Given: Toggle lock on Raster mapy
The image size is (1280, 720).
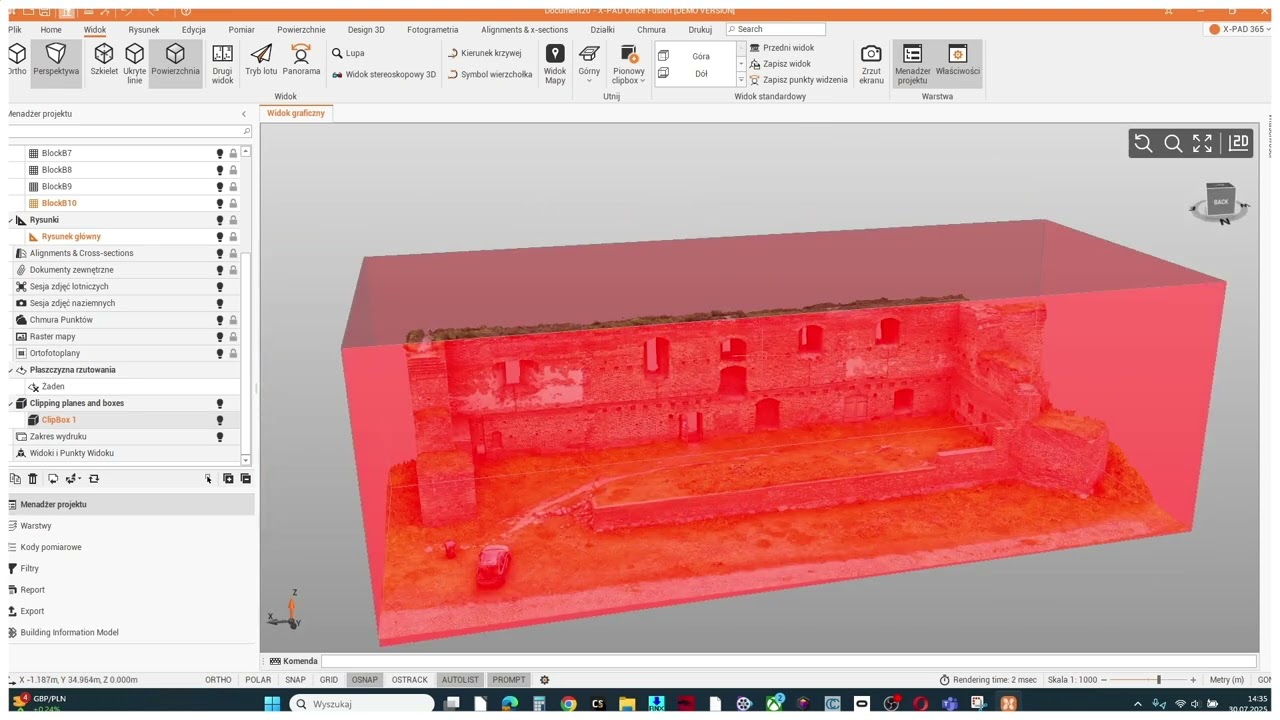Looking at the screenshot, I should click(x=233, y=337).
